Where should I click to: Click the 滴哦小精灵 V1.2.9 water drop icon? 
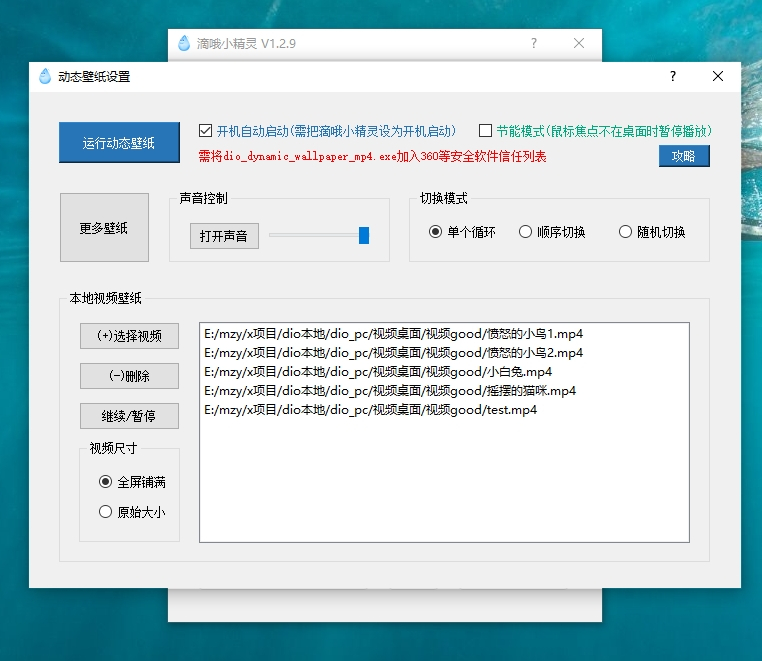click(x=184, y=43)
